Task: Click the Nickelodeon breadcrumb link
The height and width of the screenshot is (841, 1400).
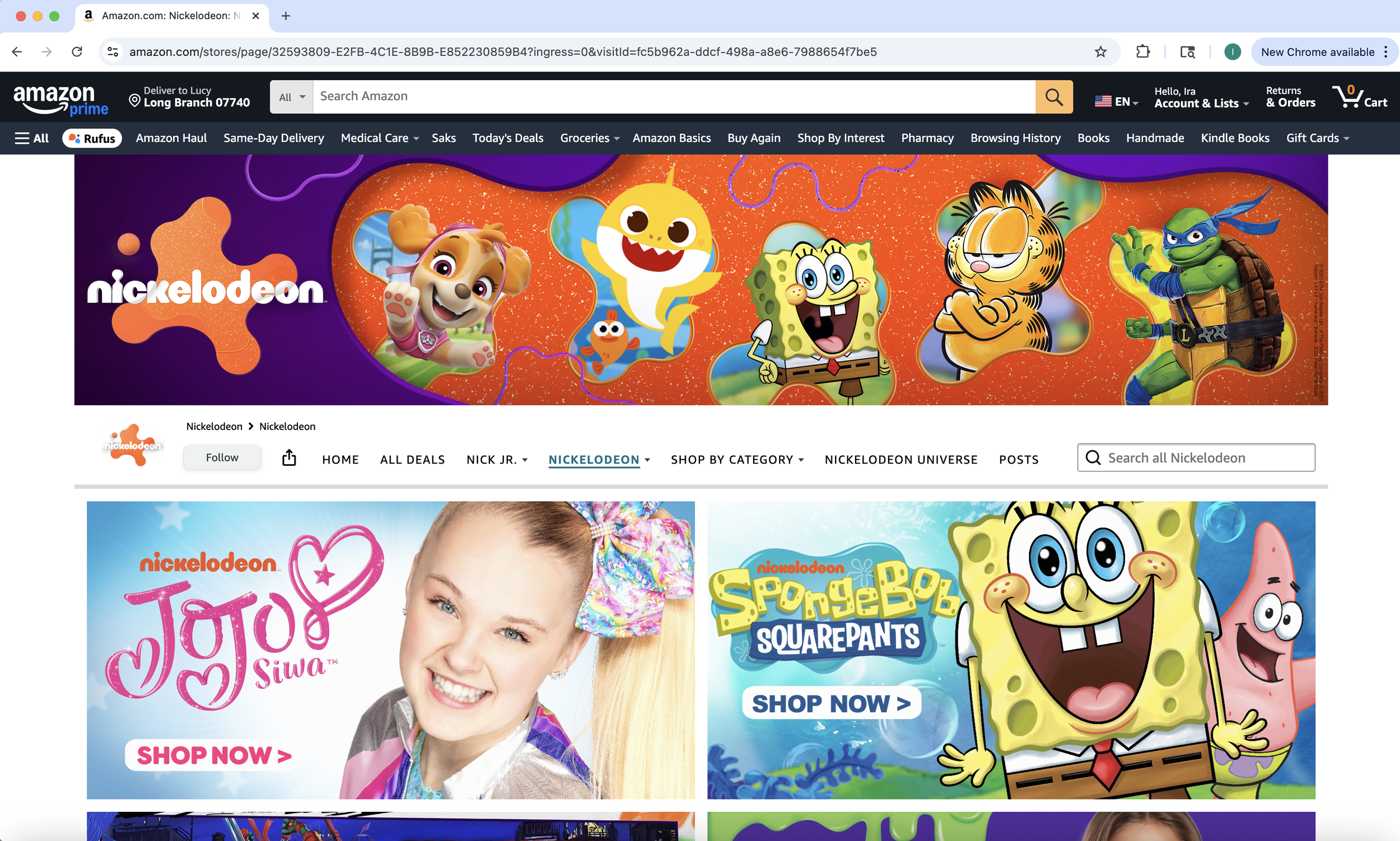Action: 214,426
